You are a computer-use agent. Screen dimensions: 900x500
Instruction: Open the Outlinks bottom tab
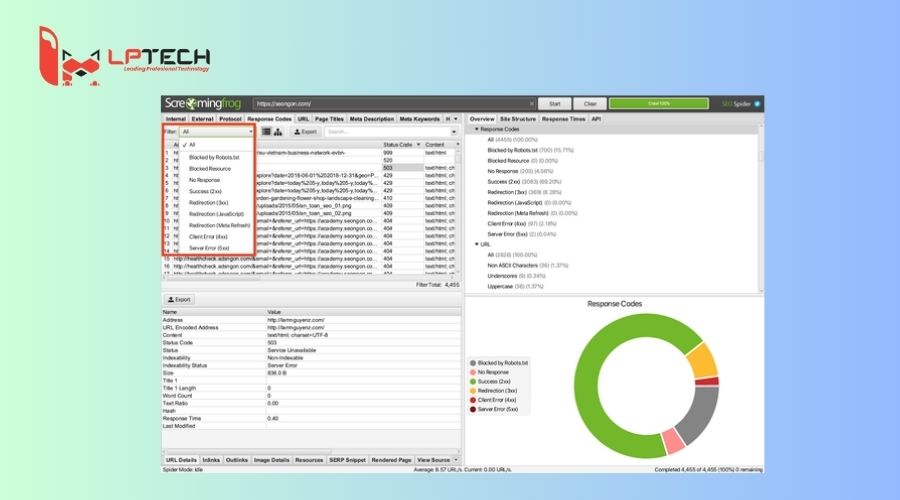[236, 460]
